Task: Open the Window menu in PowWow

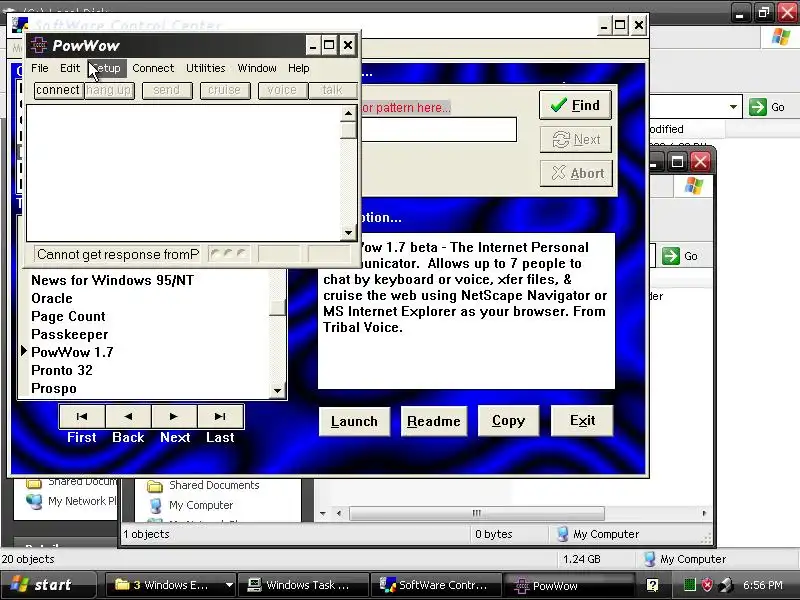Action: (x=257, y=68)
